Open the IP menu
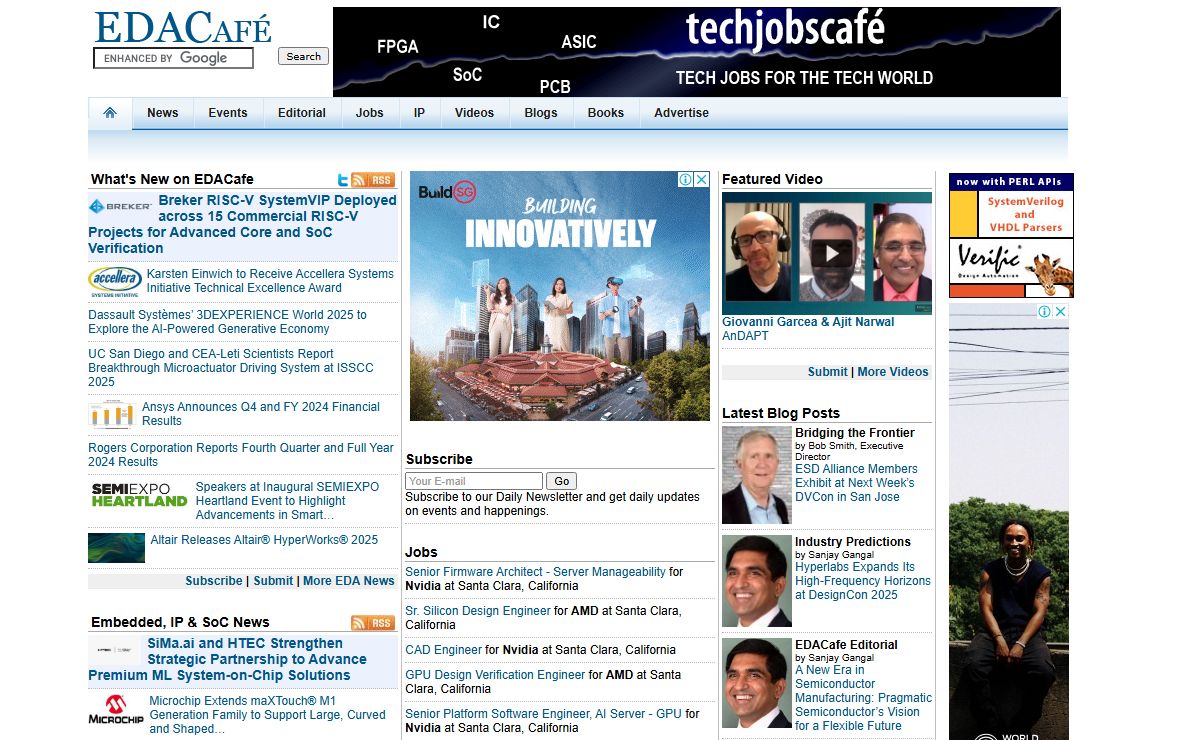 click(x=419, y=113)
